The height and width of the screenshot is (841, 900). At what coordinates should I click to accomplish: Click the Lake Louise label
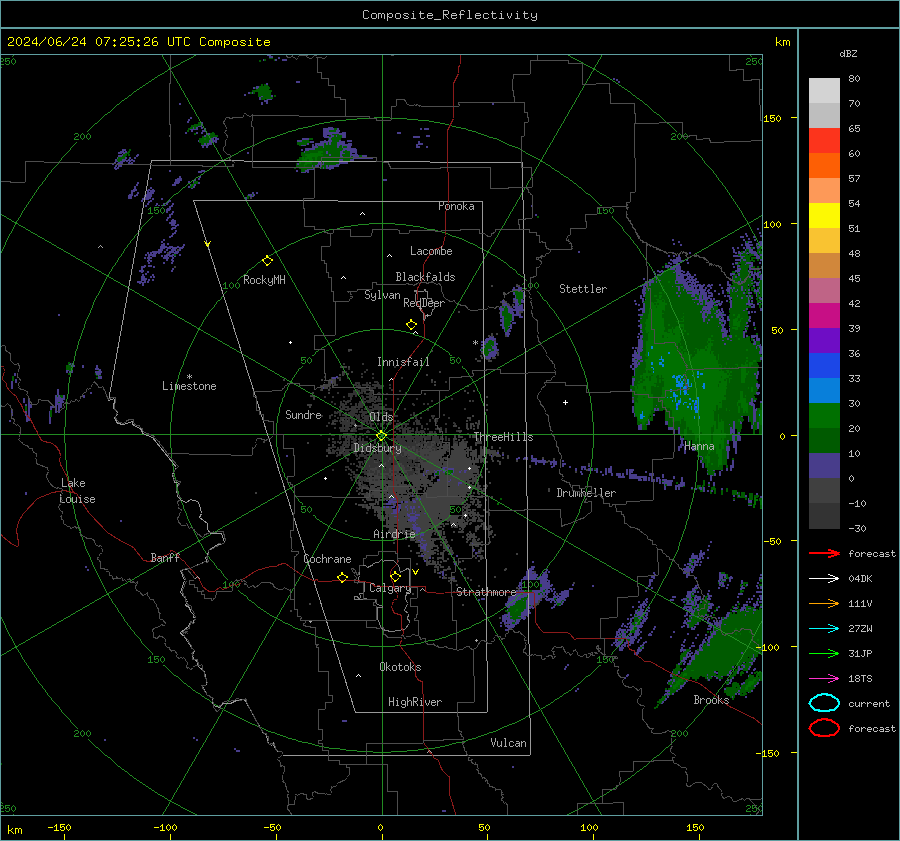(77, 491)
